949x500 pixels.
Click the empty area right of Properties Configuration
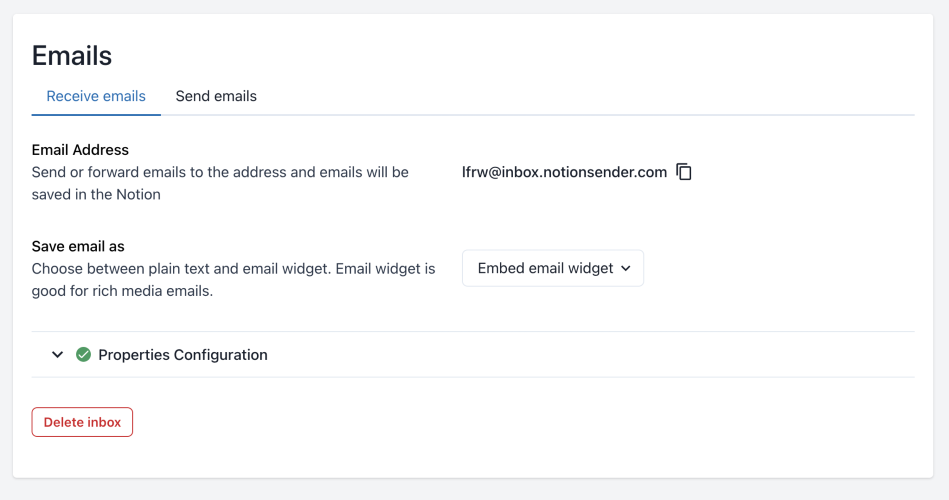coord(600,355)
